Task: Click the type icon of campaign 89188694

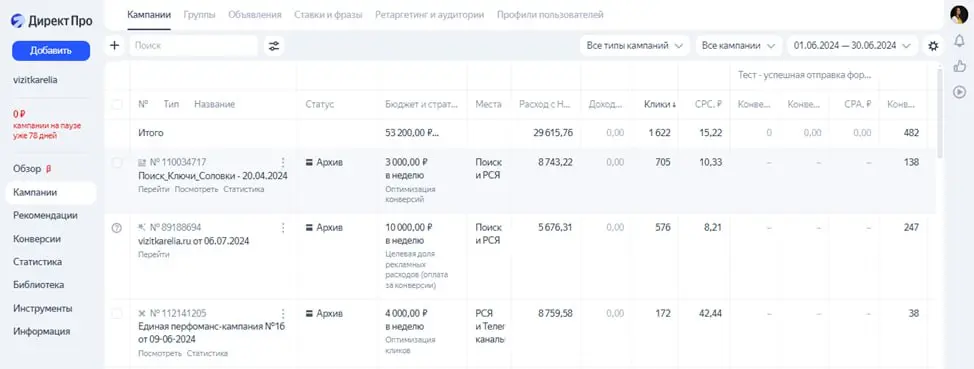Action: click(142, 227)
